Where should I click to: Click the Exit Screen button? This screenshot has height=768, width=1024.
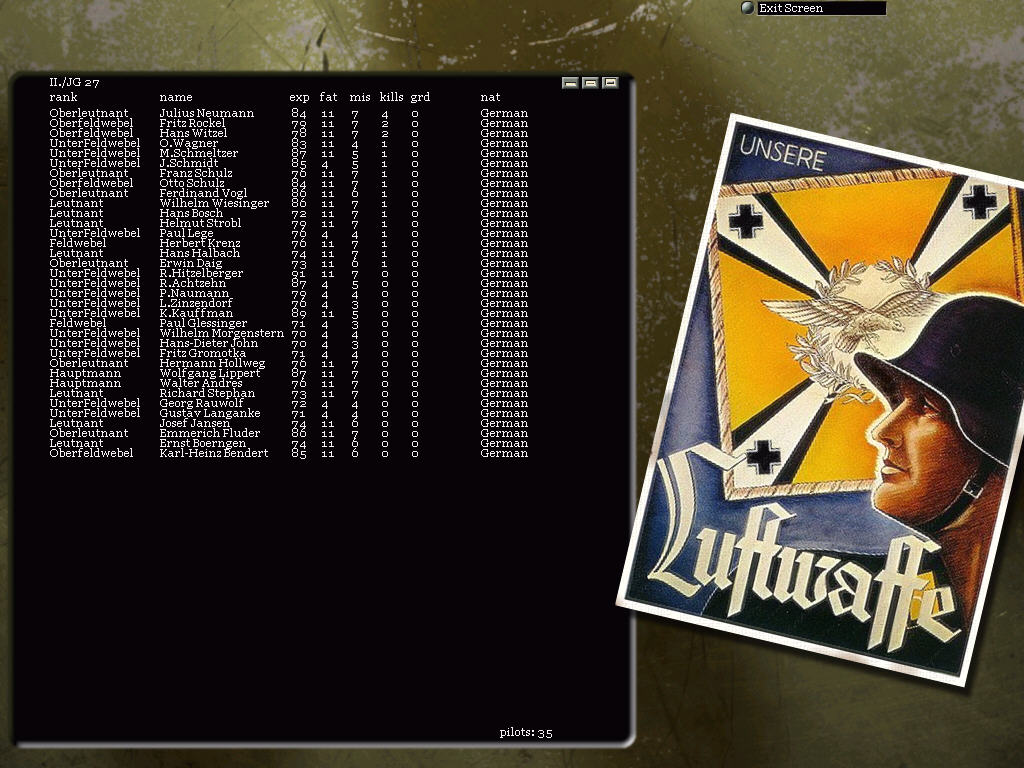pos(821,8)
